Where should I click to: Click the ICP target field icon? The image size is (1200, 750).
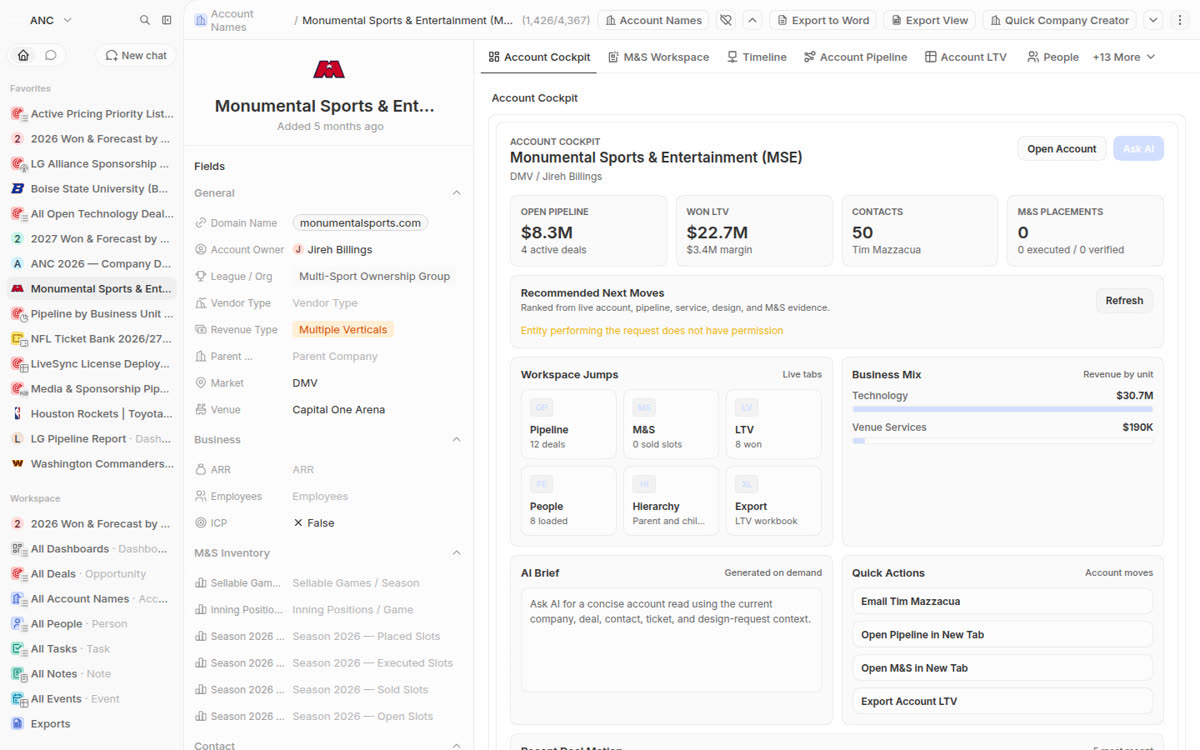201,523
